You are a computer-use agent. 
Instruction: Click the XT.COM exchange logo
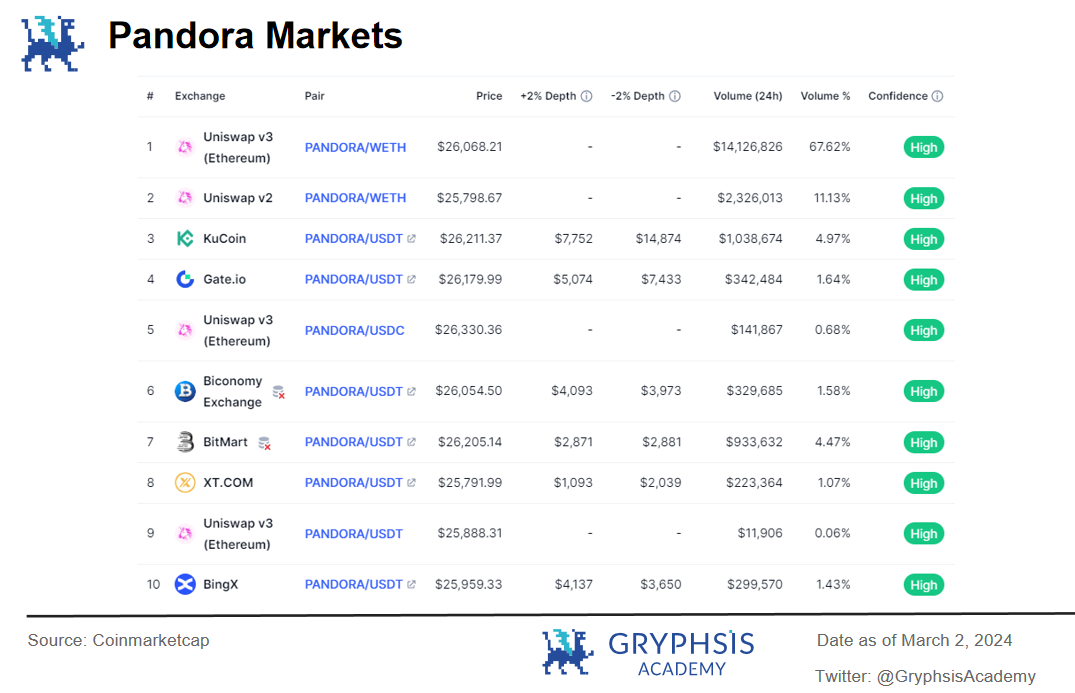185,483
